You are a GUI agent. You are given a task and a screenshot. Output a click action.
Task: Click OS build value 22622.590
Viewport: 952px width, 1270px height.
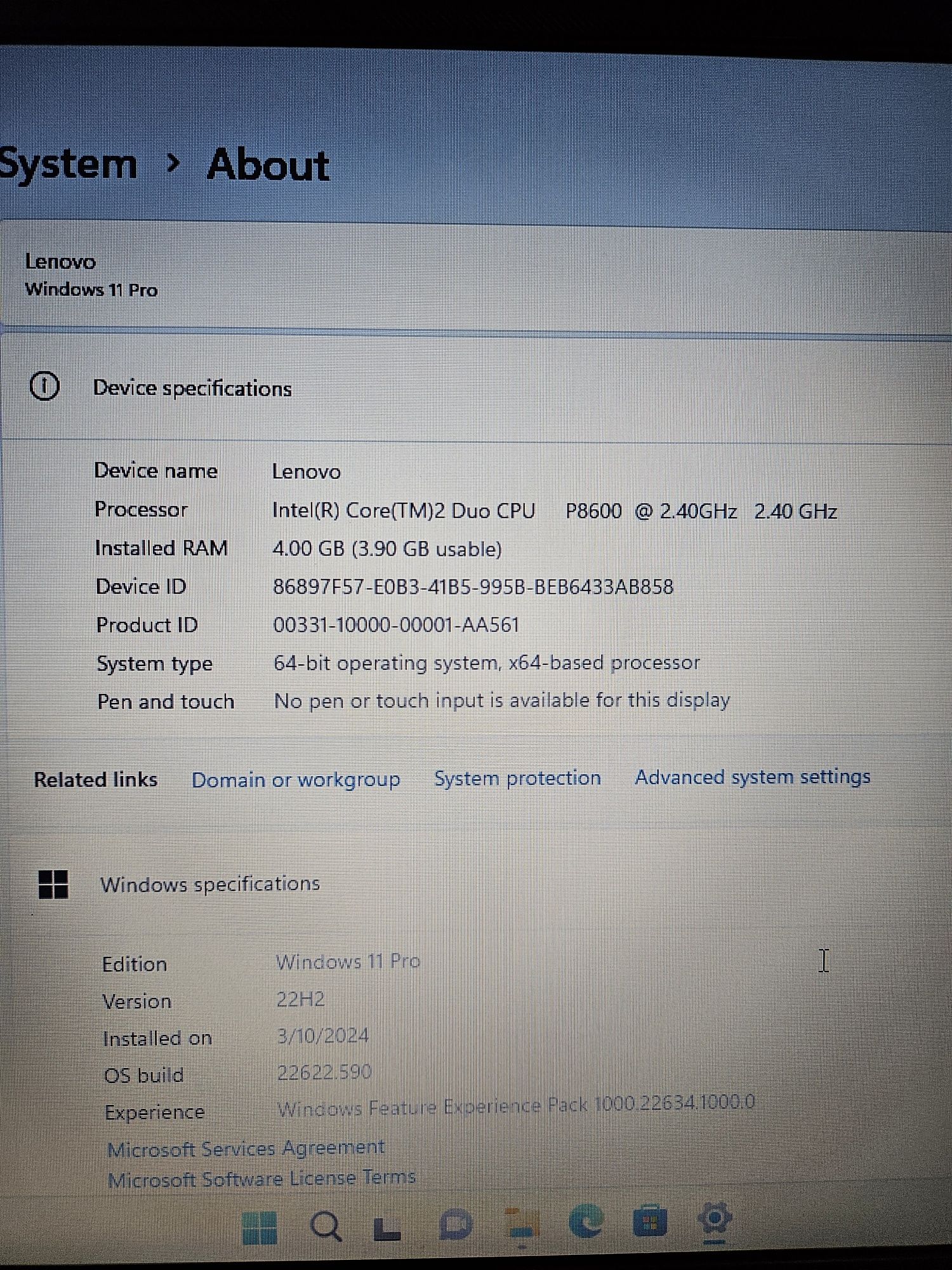[324, 1073]
